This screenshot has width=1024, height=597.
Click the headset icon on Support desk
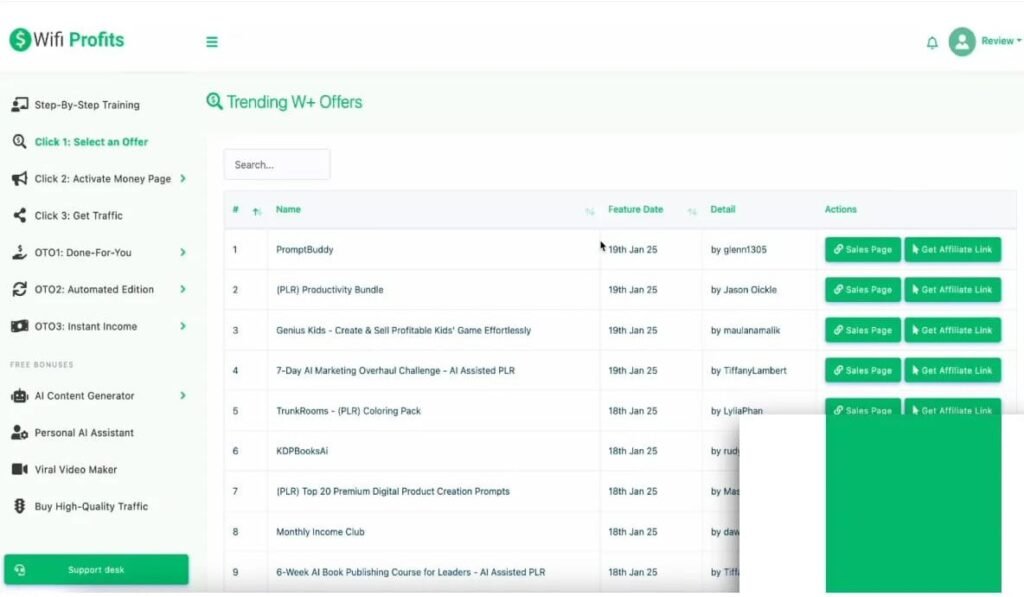coord(20,570)
